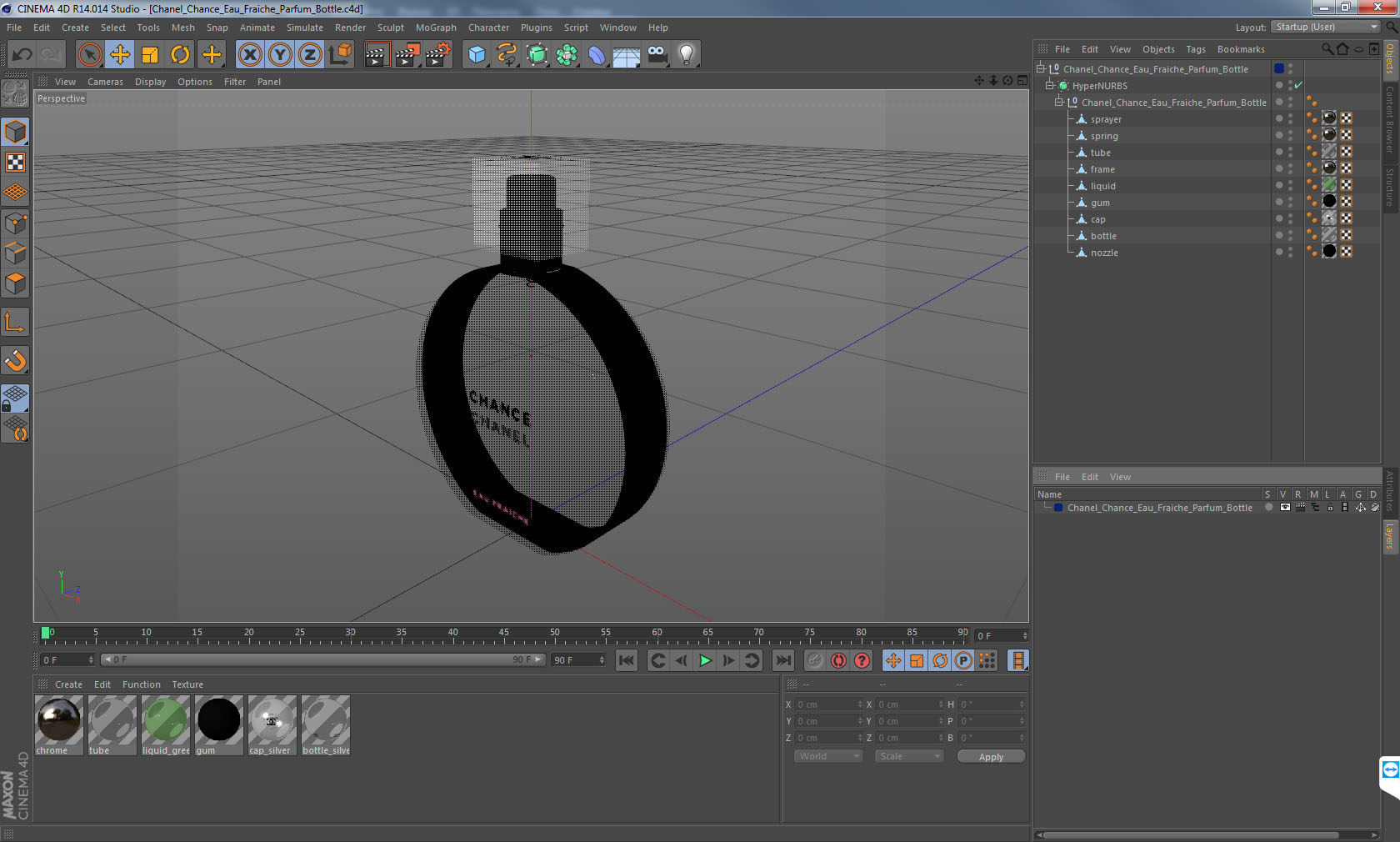The height and width of the screenshot is (842, 1400).
Task: Open the World coordinate dropdown
Action: [827, 756]
